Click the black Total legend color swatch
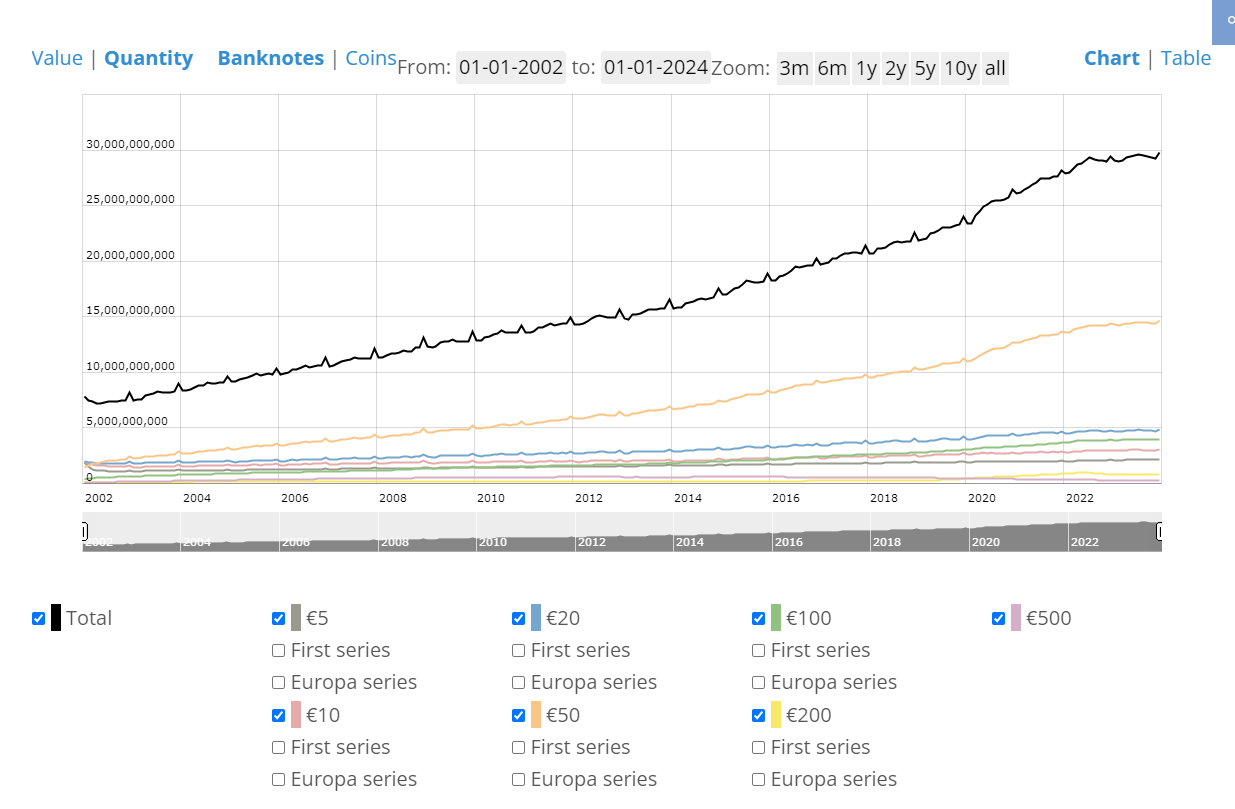The width and height of the screenshot is (1235, 809). (56, 618)
